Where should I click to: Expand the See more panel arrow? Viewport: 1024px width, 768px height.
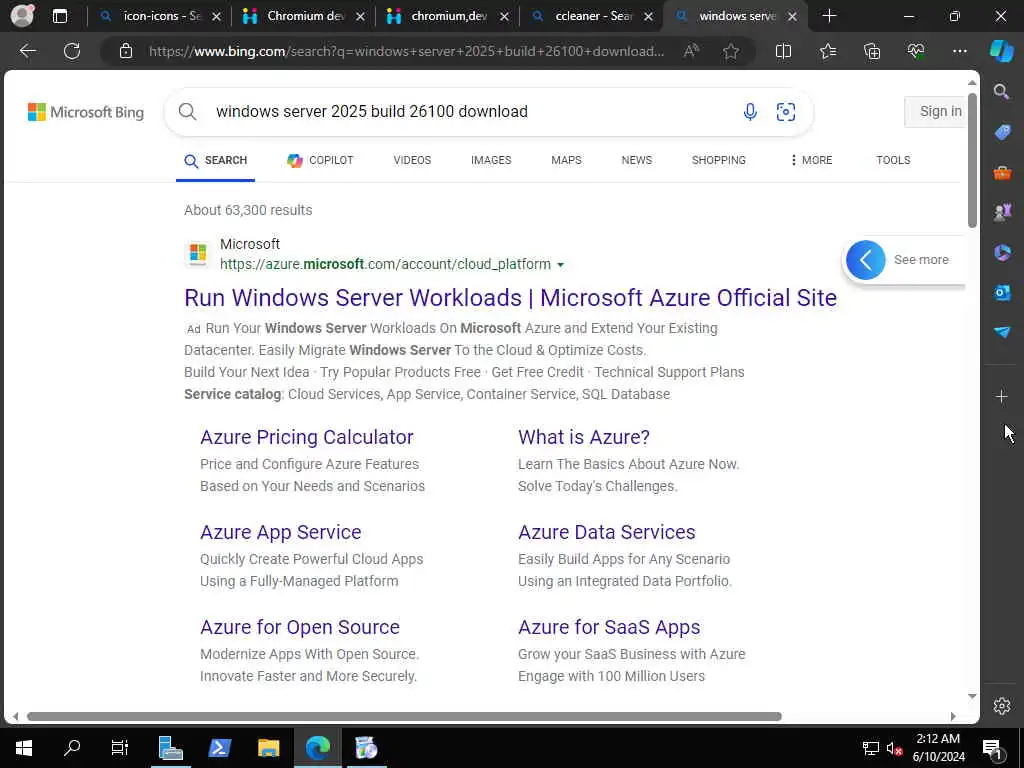click(x=865, y=260)
